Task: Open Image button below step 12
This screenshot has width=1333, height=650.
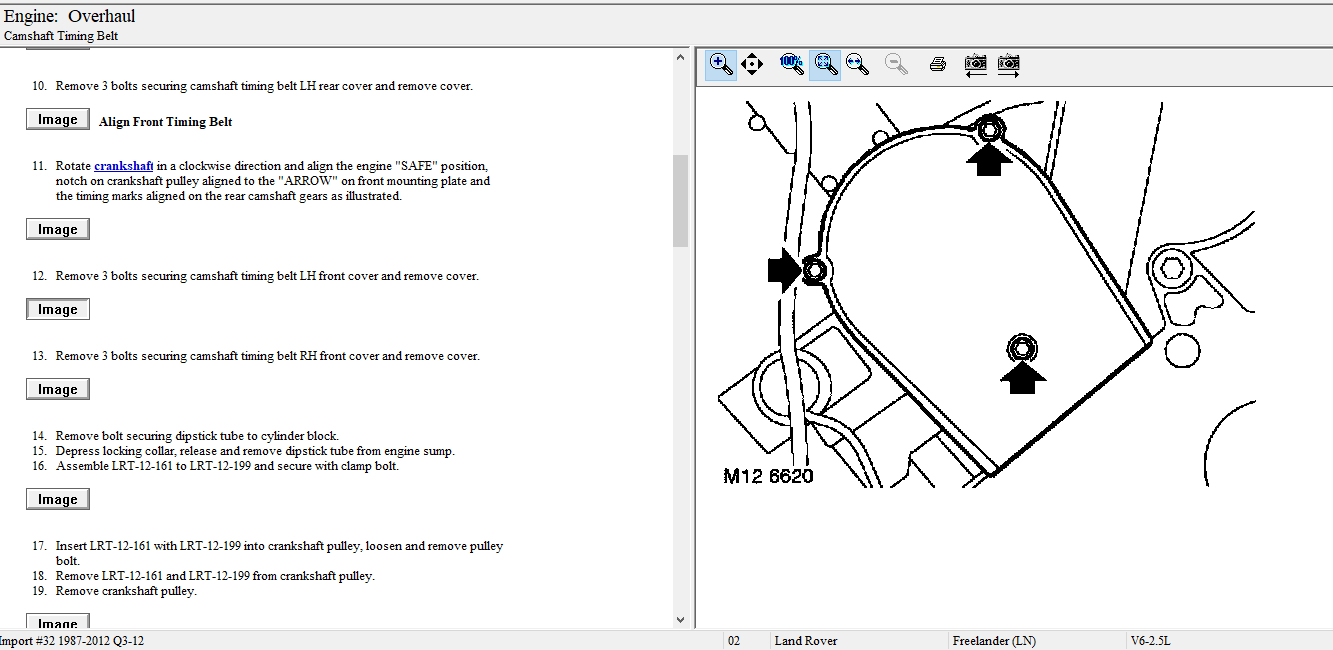Action: pyautogui.click(x=57, y=310)
